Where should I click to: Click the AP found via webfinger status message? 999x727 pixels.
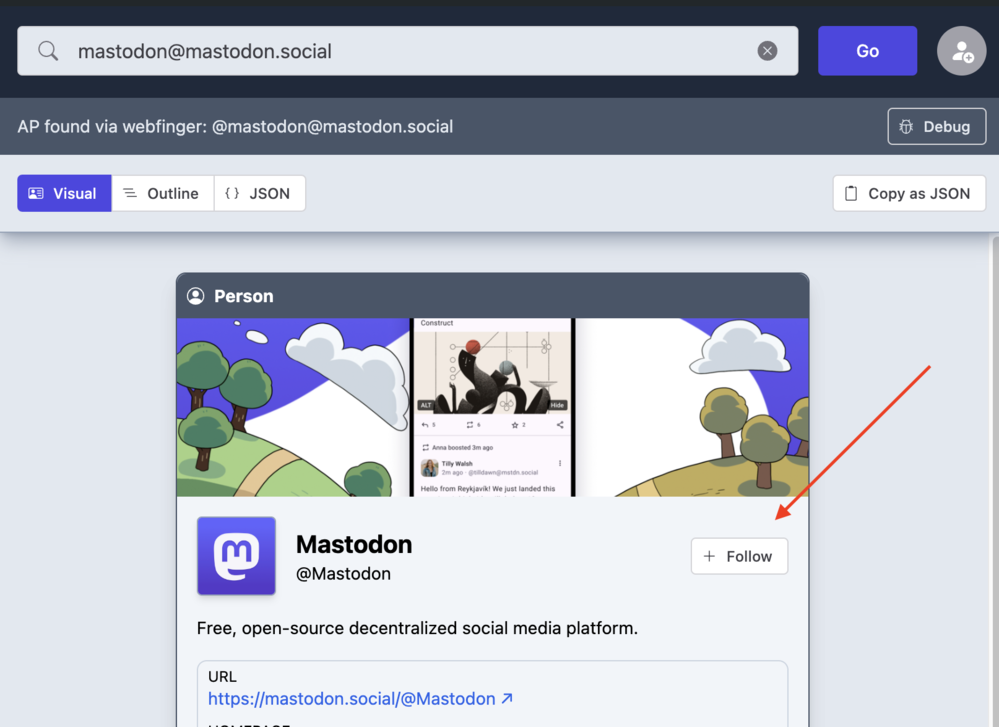235,127
